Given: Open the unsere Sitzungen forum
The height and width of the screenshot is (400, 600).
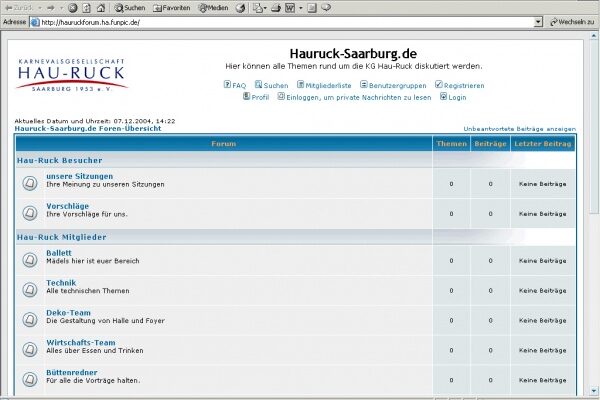Looking at the screenshot, I should tap(80, 176).
